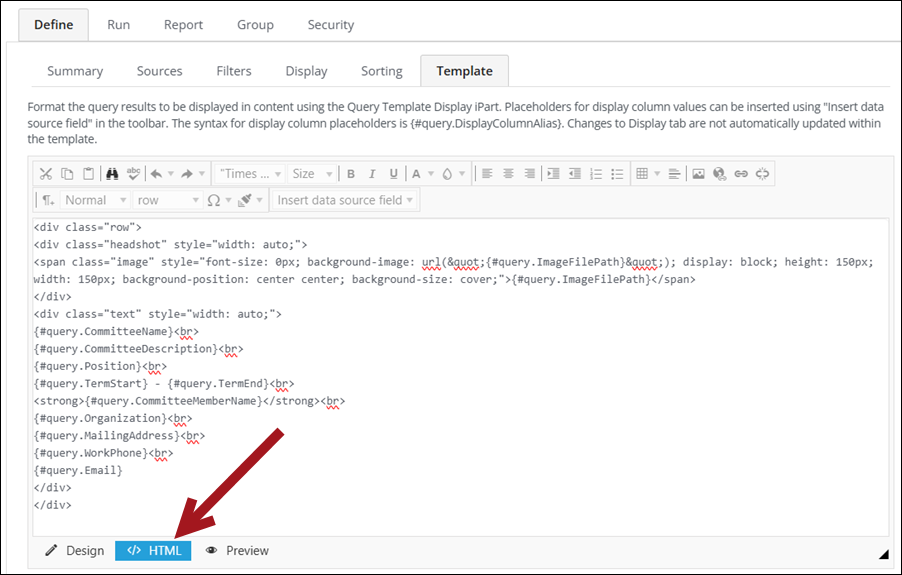Click the Preview mode button

pyautogui.click(x=237, y=550)
